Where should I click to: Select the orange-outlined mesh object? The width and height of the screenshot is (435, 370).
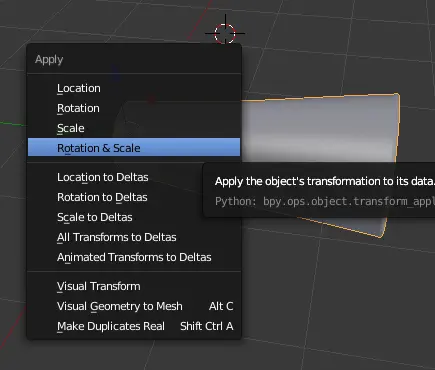click(320, 130)
